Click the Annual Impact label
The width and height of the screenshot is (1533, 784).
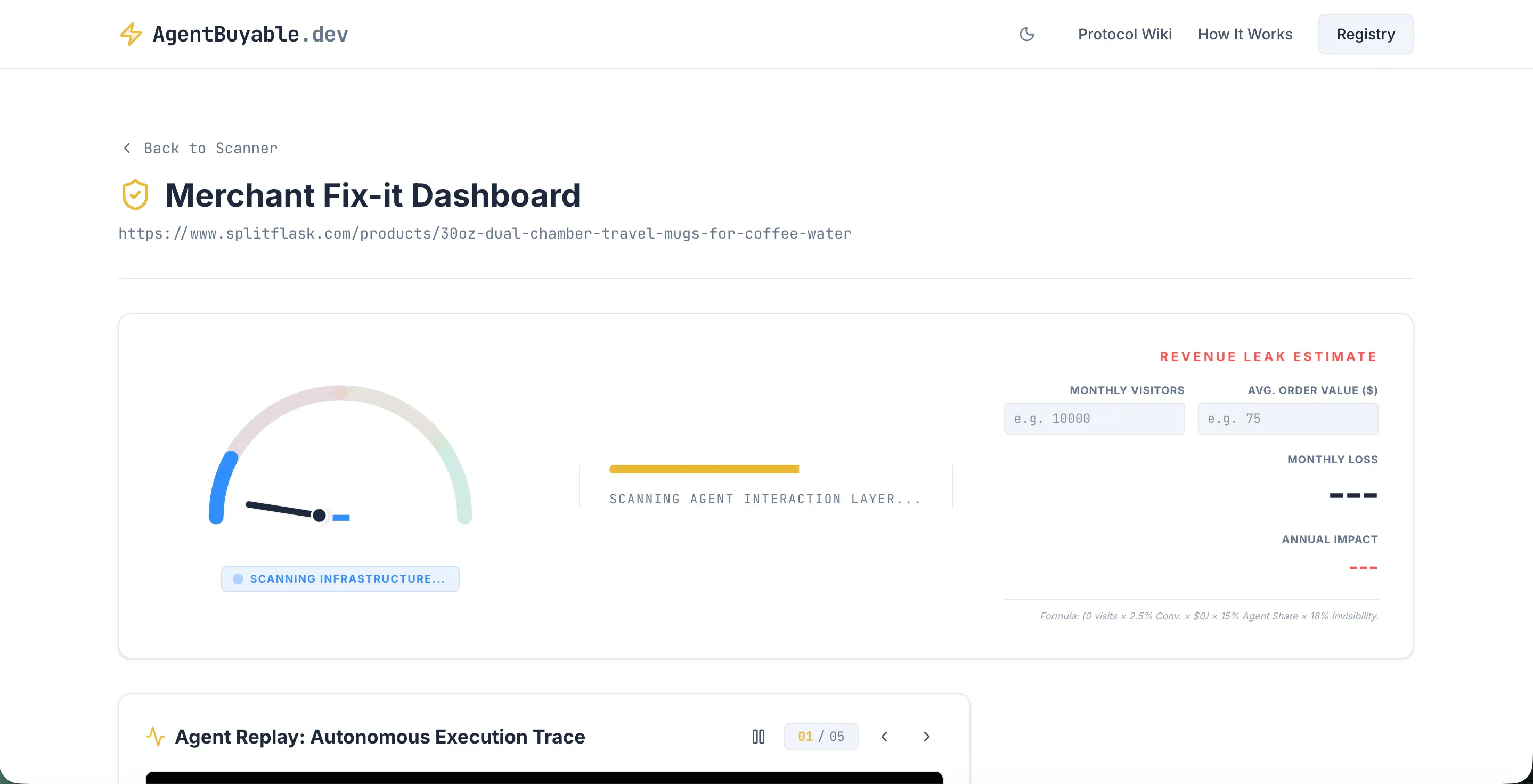point(1330,539)
